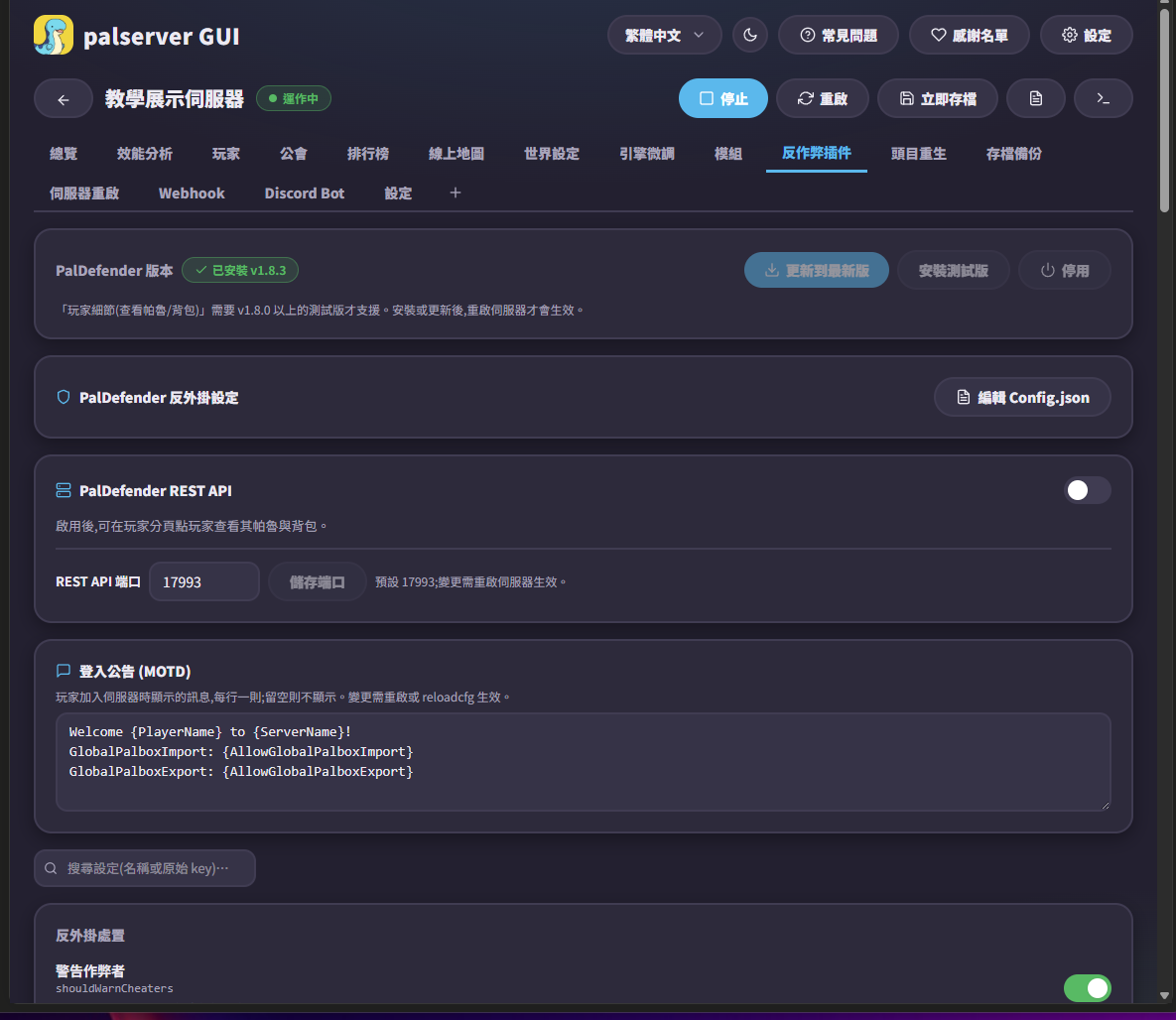Click the plus icon to add tab
Screen dimensions: 1176x1020
pos(455,192)
